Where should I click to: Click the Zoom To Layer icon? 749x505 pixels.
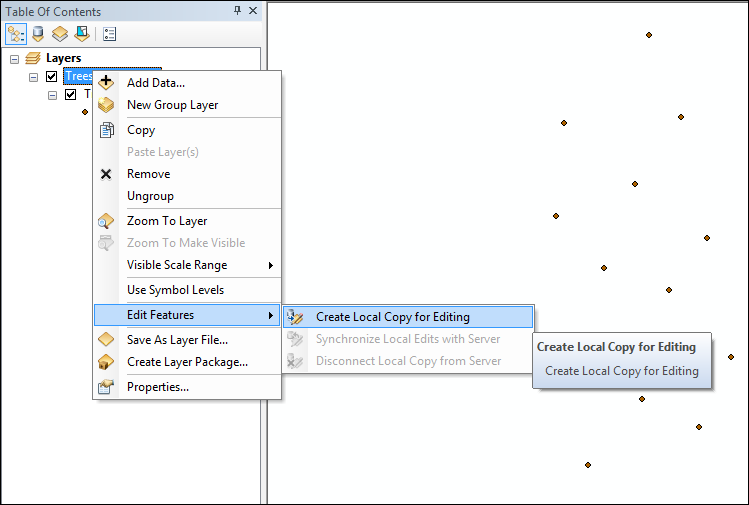click(x=106, y=221)
